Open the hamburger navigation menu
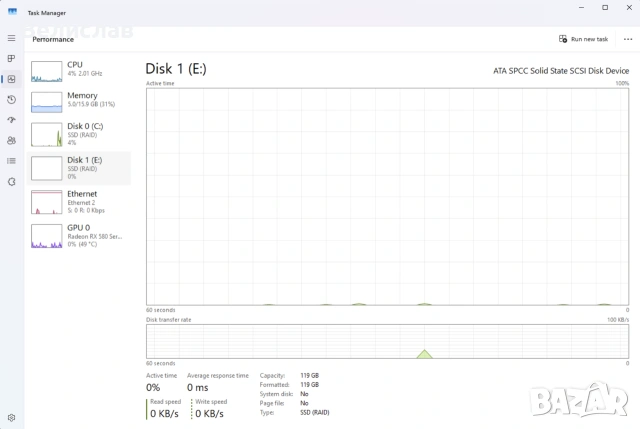 [x=11, y=38]
